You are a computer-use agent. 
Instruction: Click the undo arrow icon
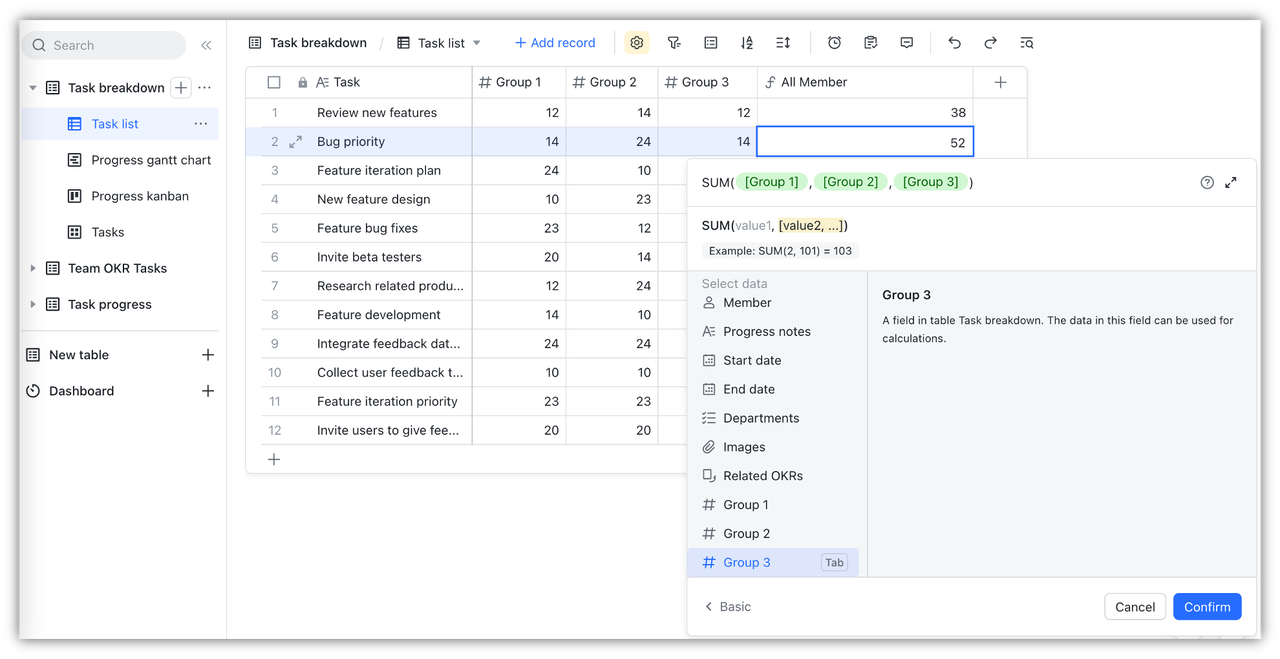954,43
